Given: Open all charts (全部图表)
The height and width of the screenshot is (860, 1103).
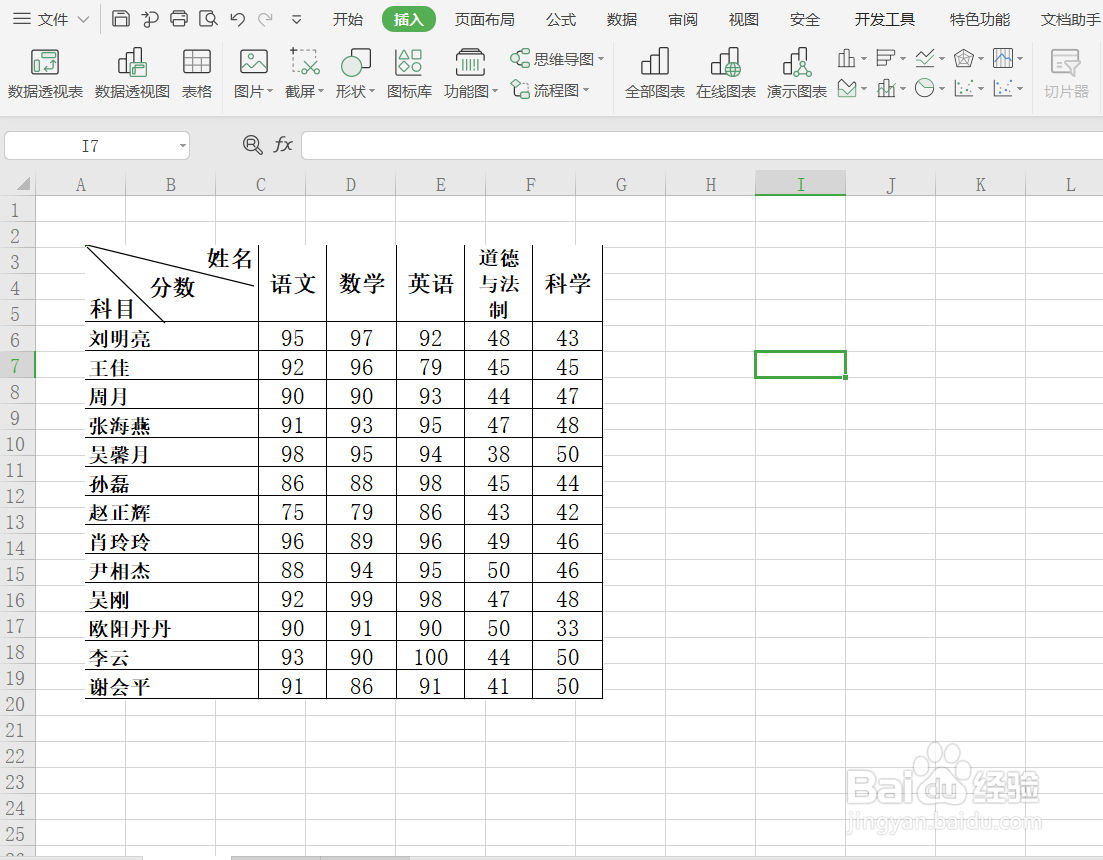Looking at the screenshot, I should pyautogui.click(x=655, y=72).
